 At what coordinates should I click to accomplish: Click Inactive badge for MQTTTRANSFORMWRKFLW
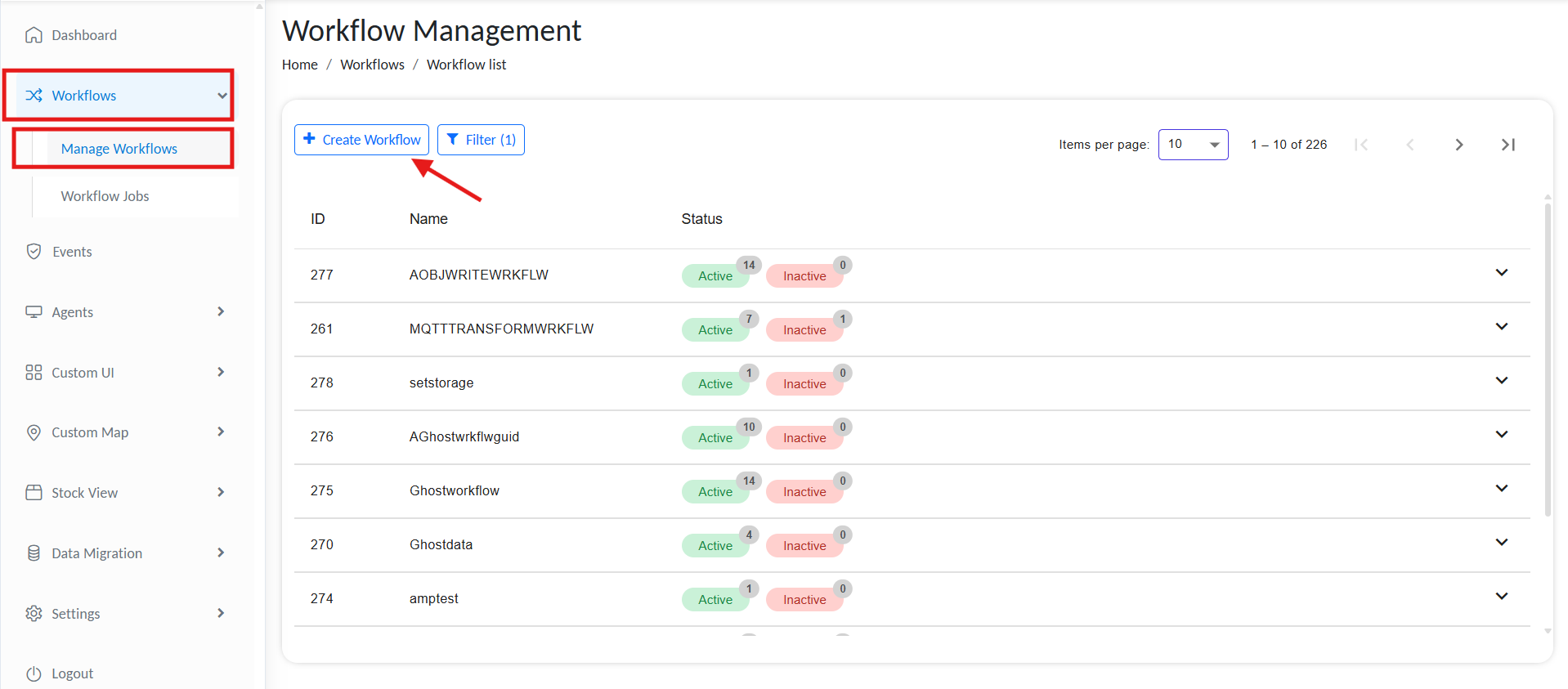[x=804, y=330]
